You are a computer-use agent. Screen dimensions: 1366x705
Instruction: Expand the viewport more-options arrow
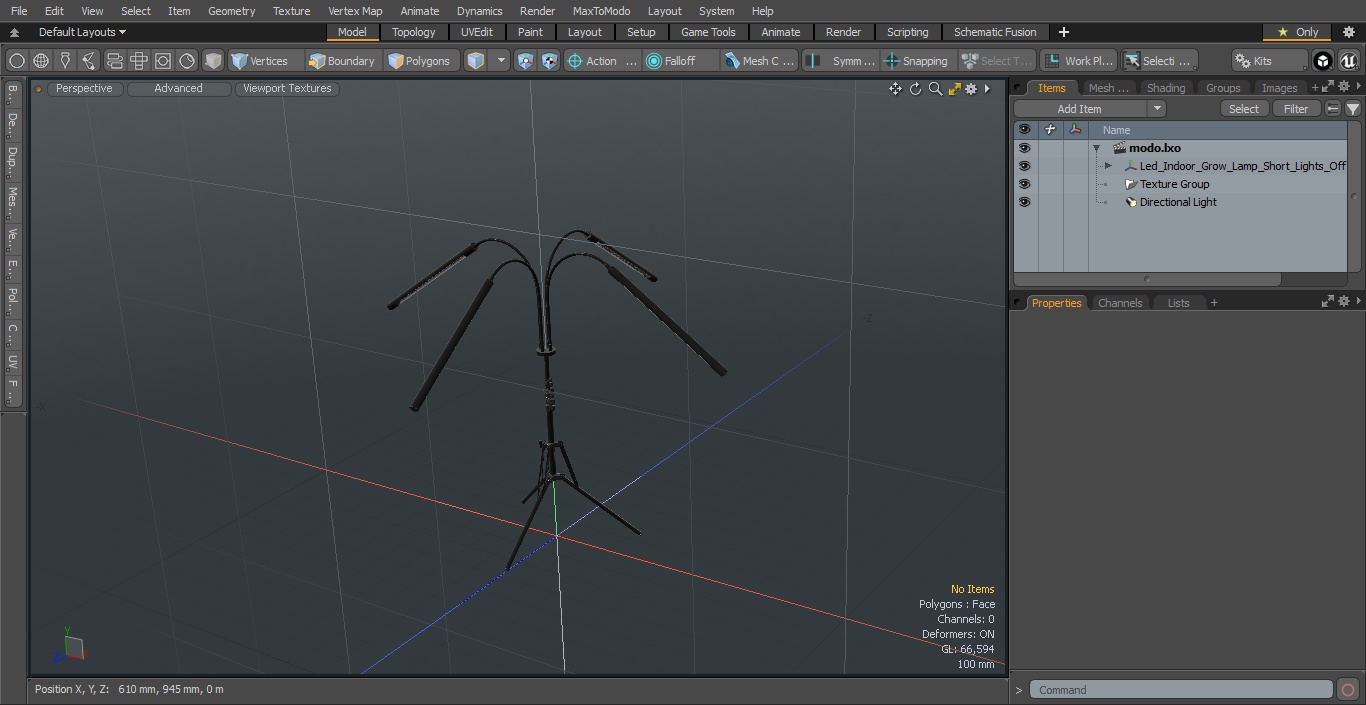tap(987, 89)
